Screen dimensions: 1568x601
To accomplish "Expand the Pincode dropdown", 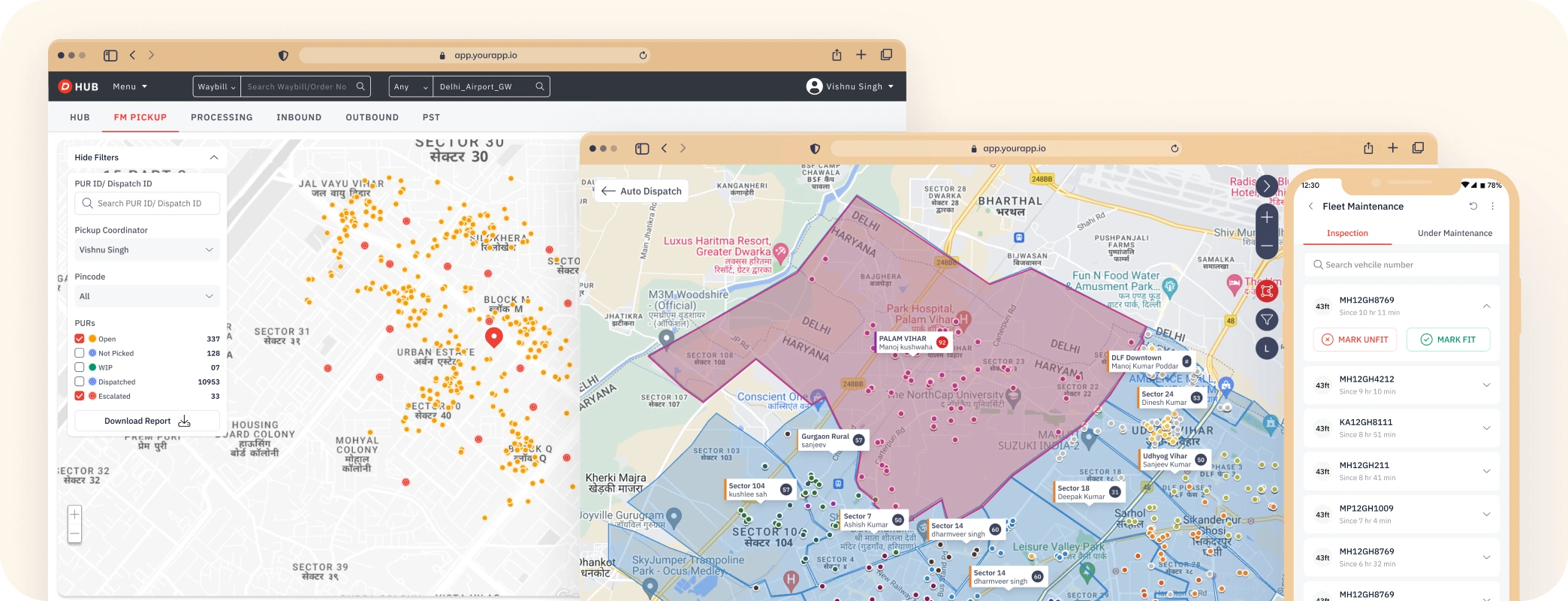I will (x=146, y=296).
